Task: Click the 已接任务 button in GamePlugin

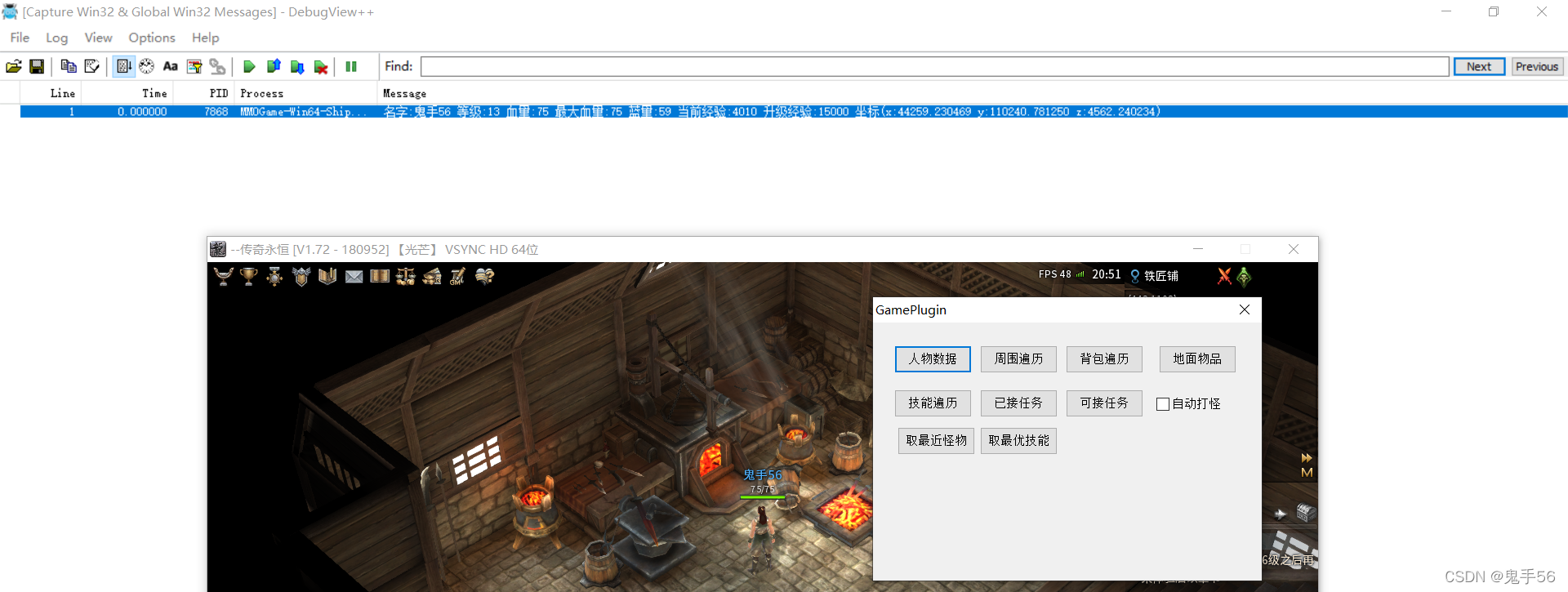Action: [x=1018, y=403]
